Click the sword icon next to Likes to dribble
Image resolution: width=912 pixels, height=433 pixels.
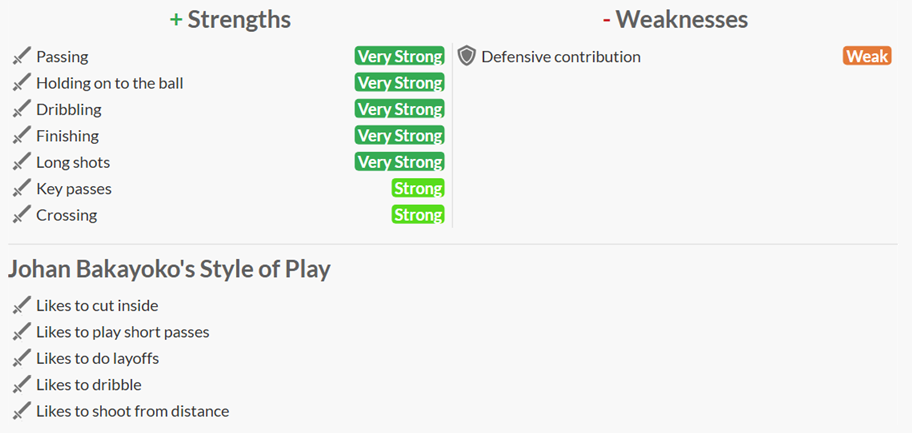[x=22, y=385]
